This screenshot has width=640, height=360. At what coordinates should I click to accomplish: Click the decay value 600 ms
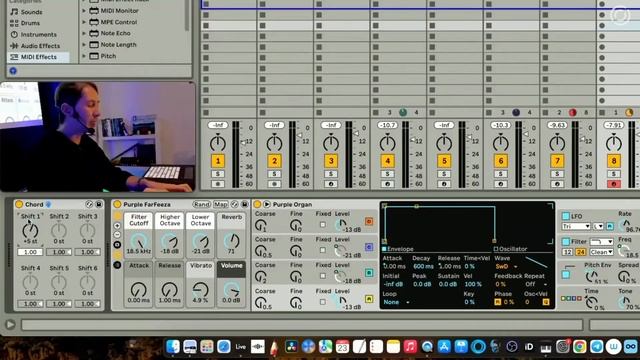423,267
